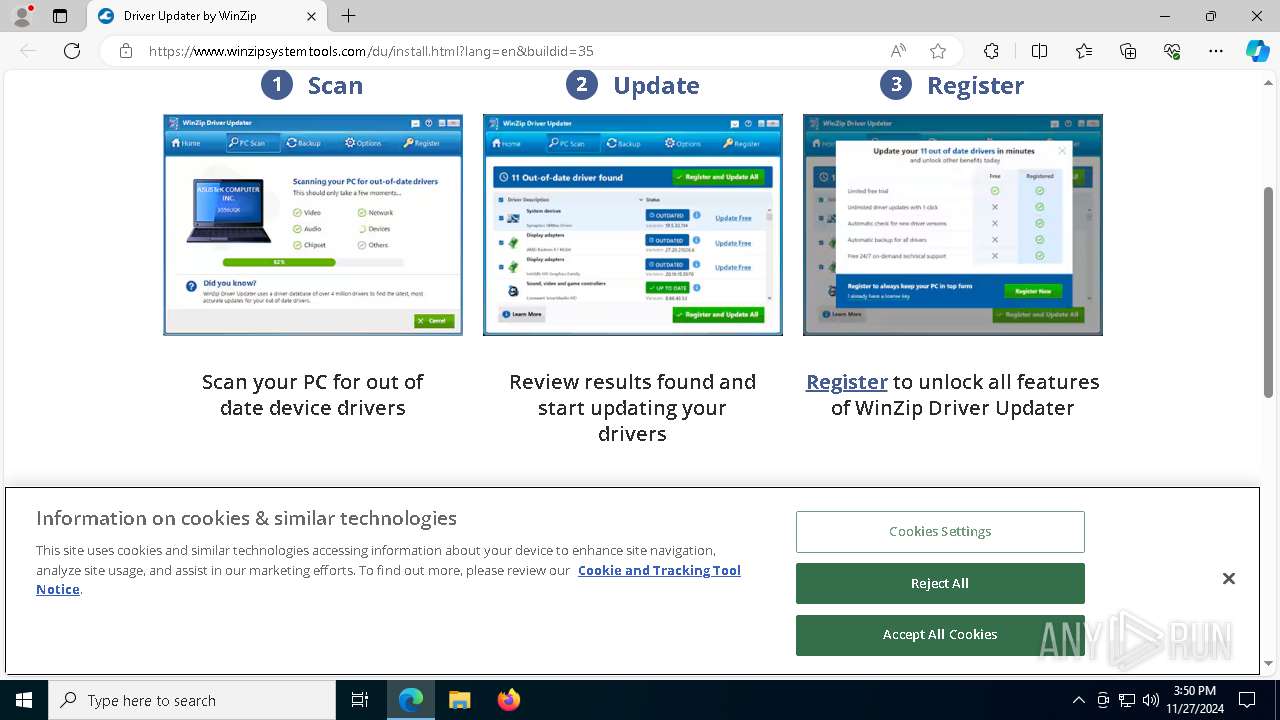Show hidden system tray icons chevron
This screenshot has width=1280, height=720.
point(1078,700)
